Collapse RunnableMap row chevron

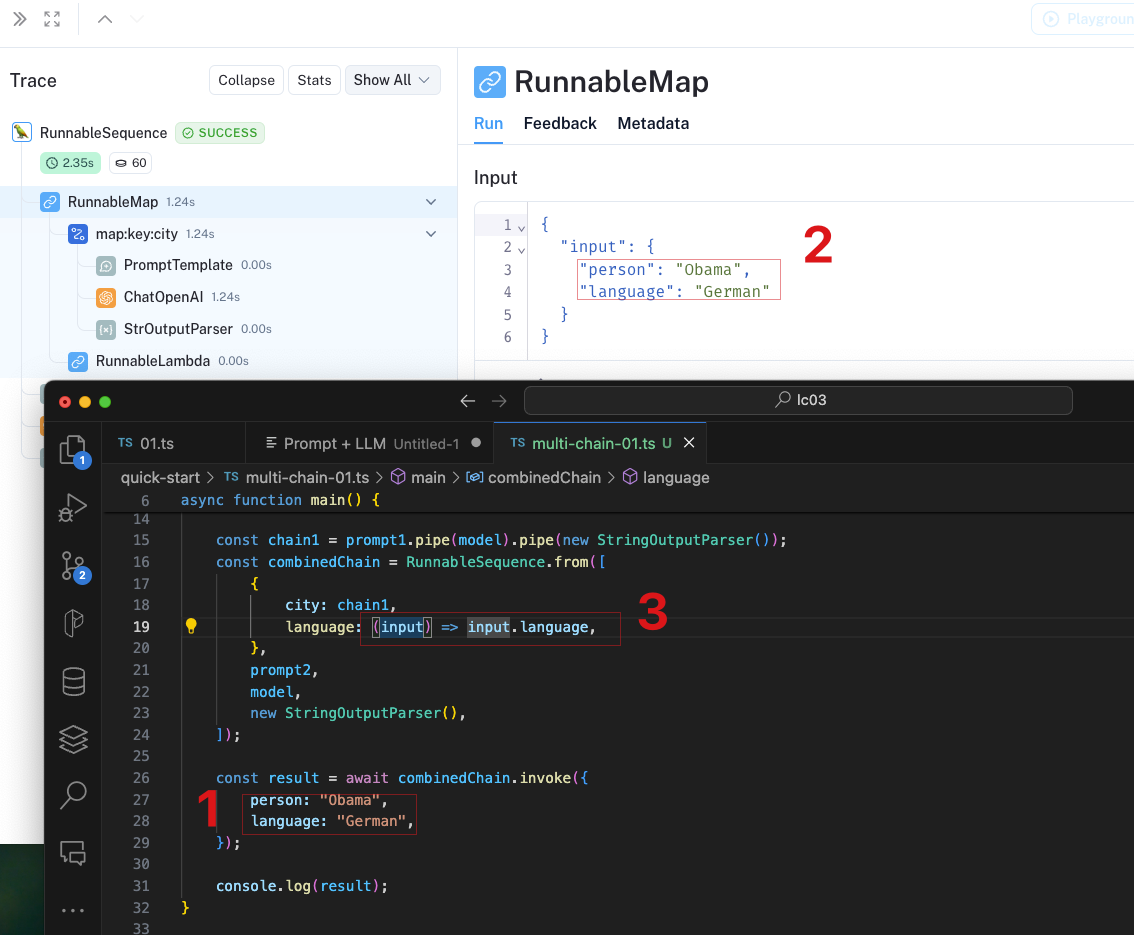(x=431, y=202)
